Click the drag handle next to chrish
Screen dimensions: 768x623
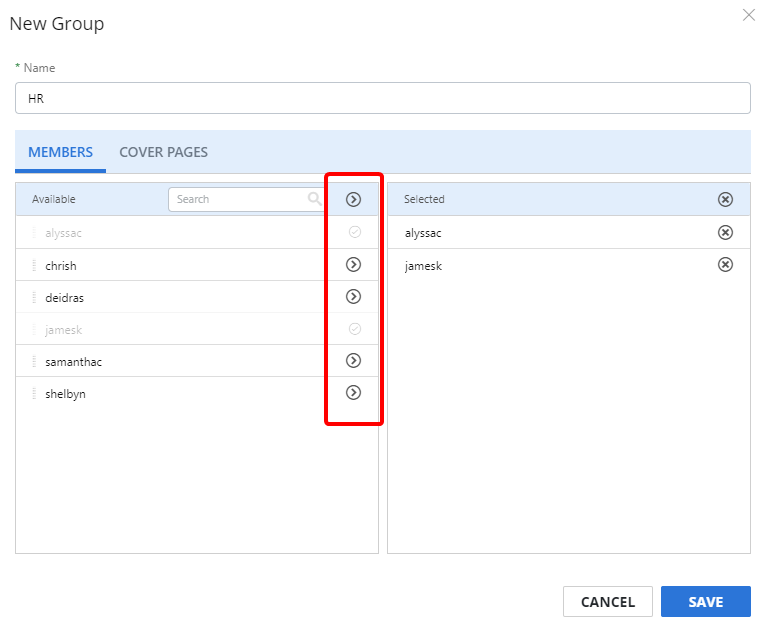(x=34, y=265)
